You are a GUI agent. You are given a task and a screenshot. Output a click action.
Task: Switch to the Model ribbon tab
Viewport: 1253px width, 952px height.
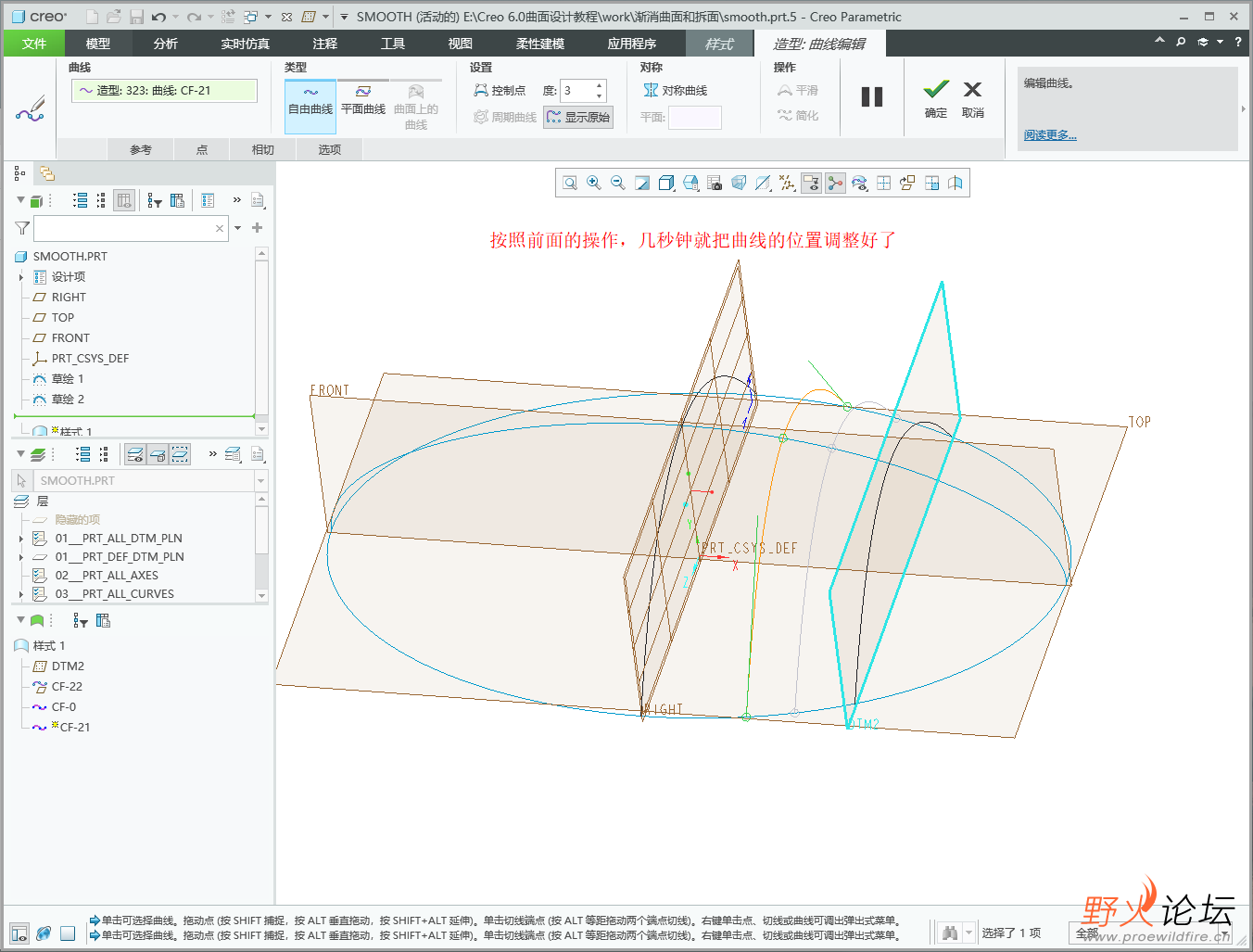(x=98, y=44)
